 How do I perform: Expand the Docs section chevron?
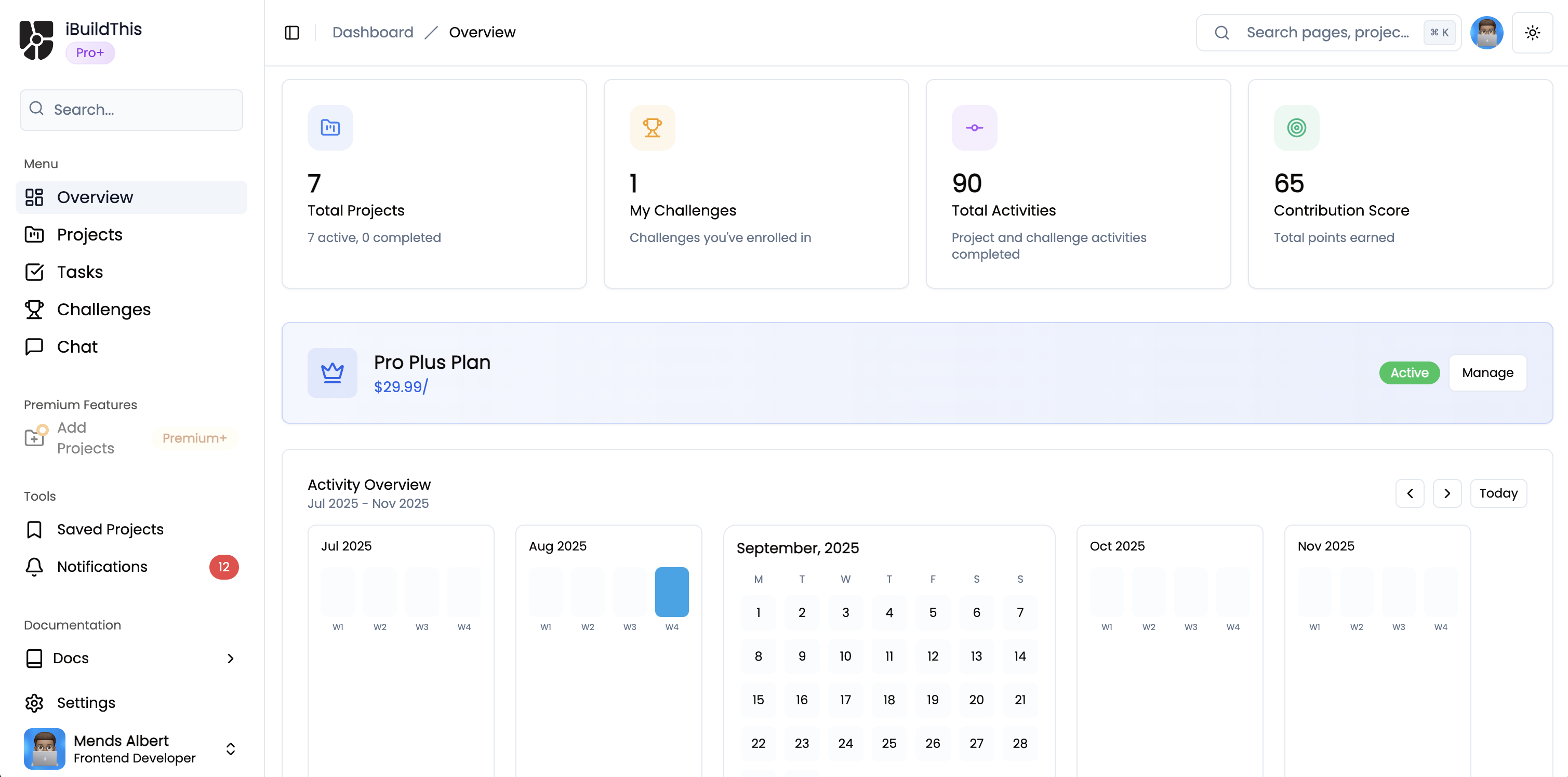[x=230, y=658]
